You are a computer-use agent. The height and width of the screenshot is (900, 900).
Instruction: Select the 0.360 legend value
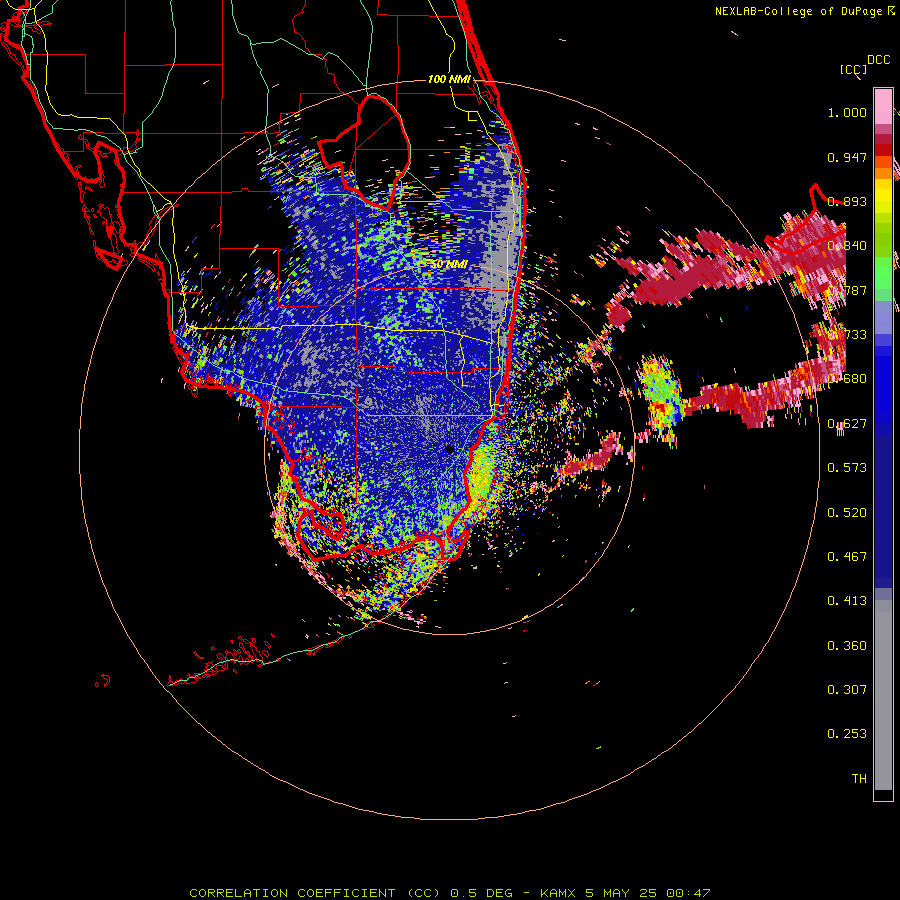click(x=847, y=646)
